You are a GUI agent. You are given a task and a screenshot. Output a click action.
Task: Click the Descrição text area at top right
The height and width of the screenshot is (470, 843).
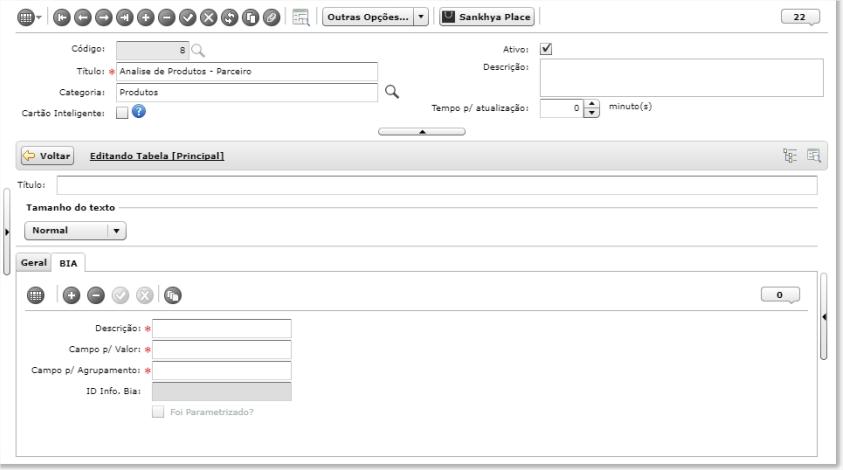(682, 78)
